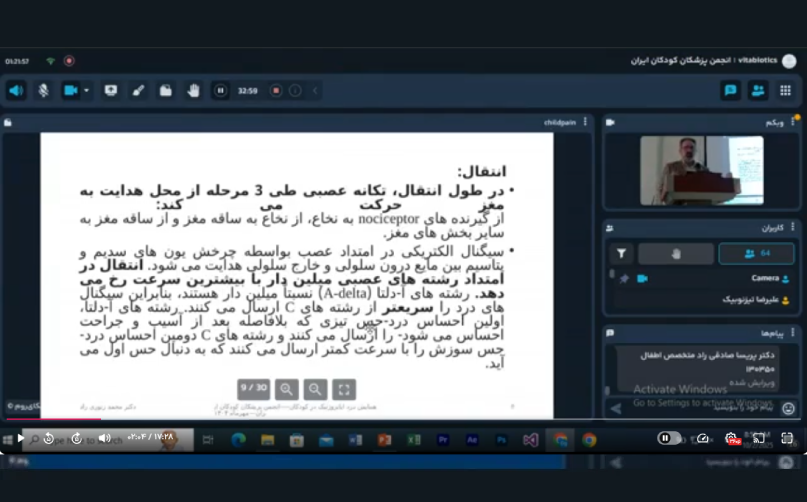
Task: Click the speaker webcam video thumbnail
Action: (701, 170)
